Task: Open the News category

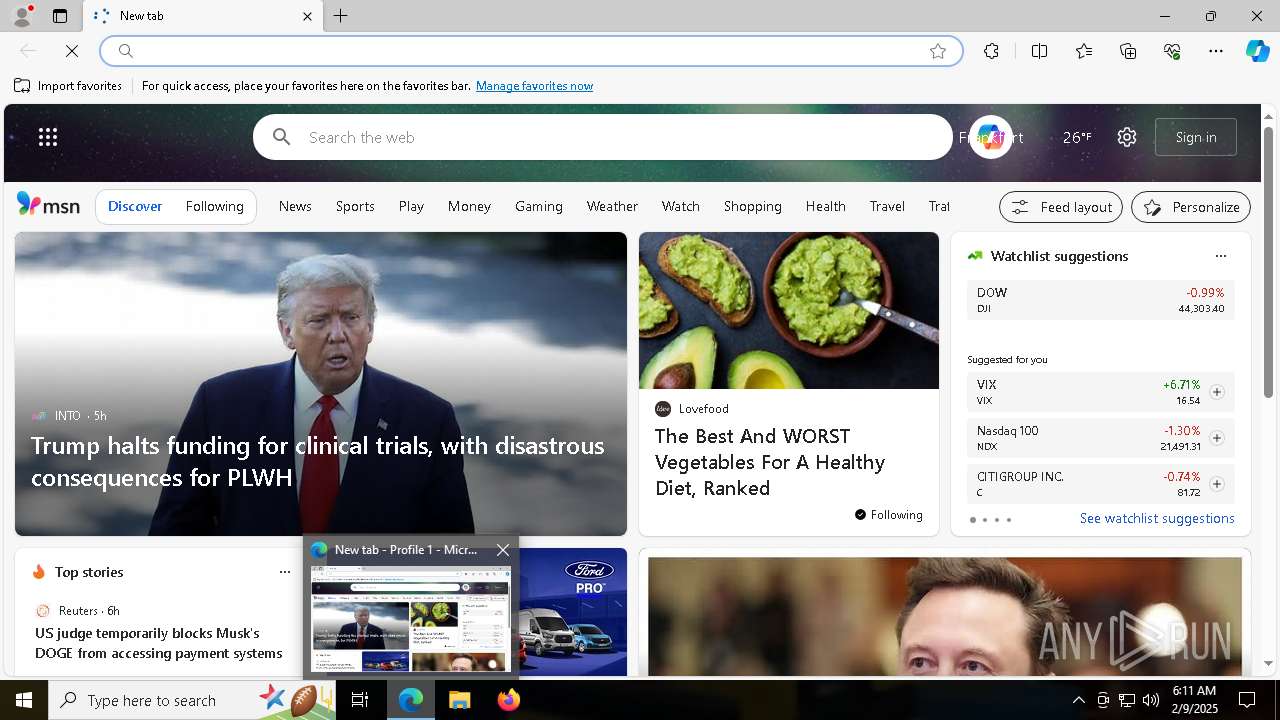Action: [x=295, y=206]
